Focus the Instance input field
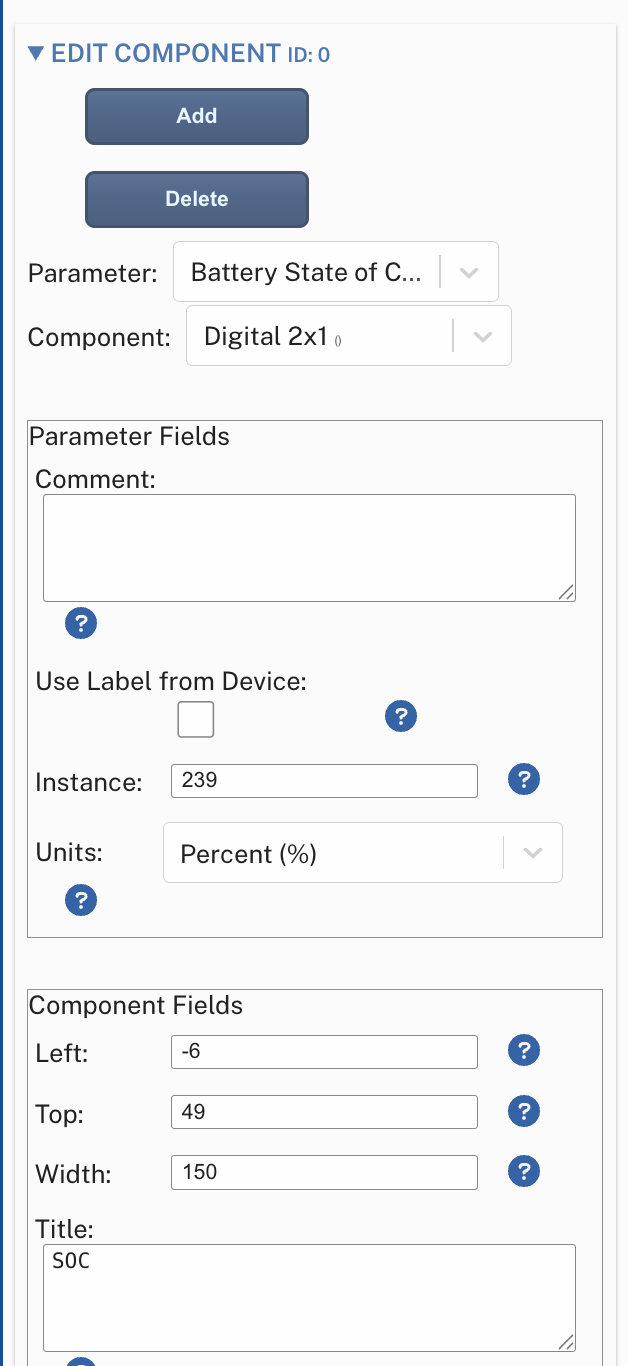 click(324, 780)
